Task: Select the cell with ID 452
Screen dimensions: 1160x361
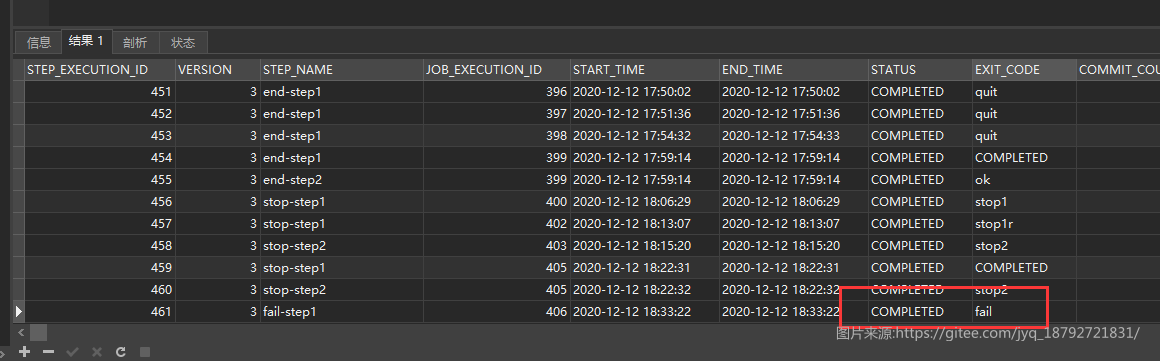Action: (x=100, y=114)
